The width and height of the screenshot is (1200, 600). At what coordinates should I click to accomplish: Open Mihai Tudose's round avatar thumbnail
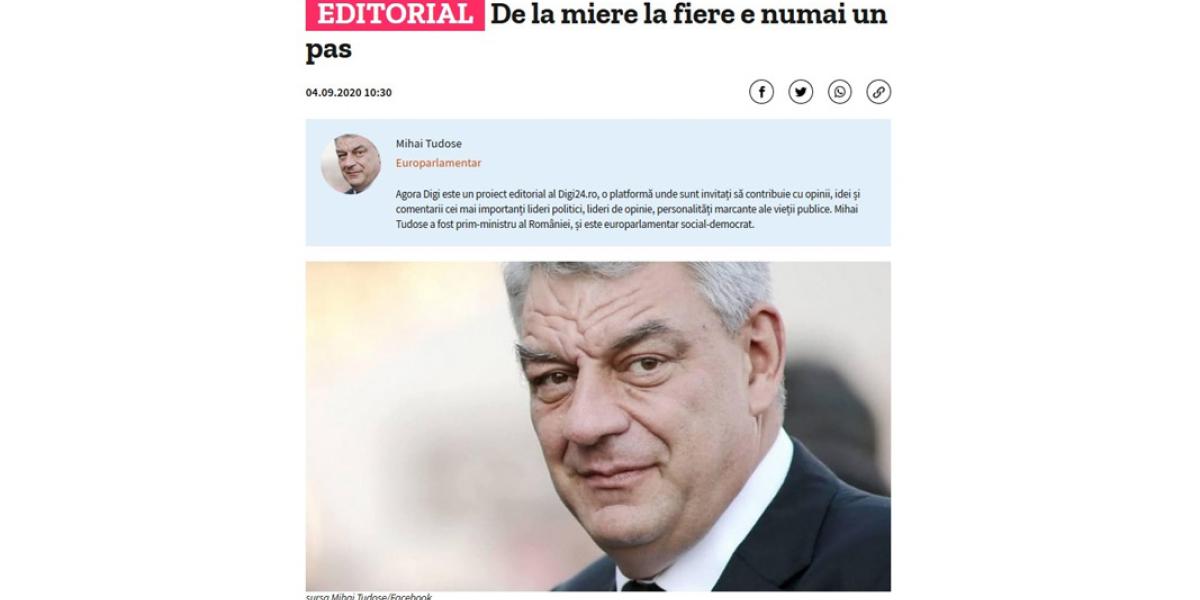click(350, 163)
